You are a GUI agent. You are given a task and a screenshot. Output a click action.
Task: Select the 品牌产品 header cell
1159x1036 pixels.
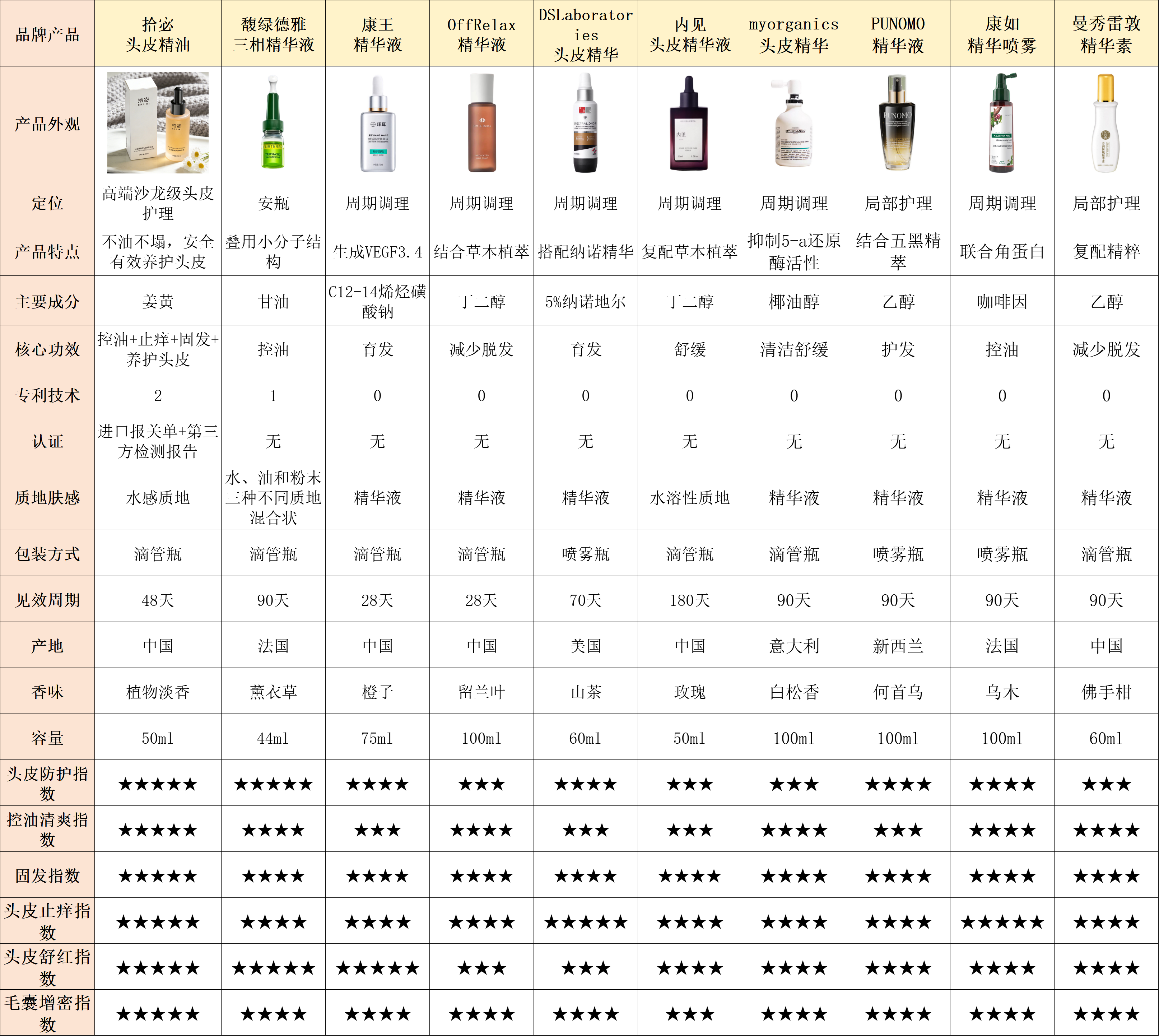click(47, 34)
